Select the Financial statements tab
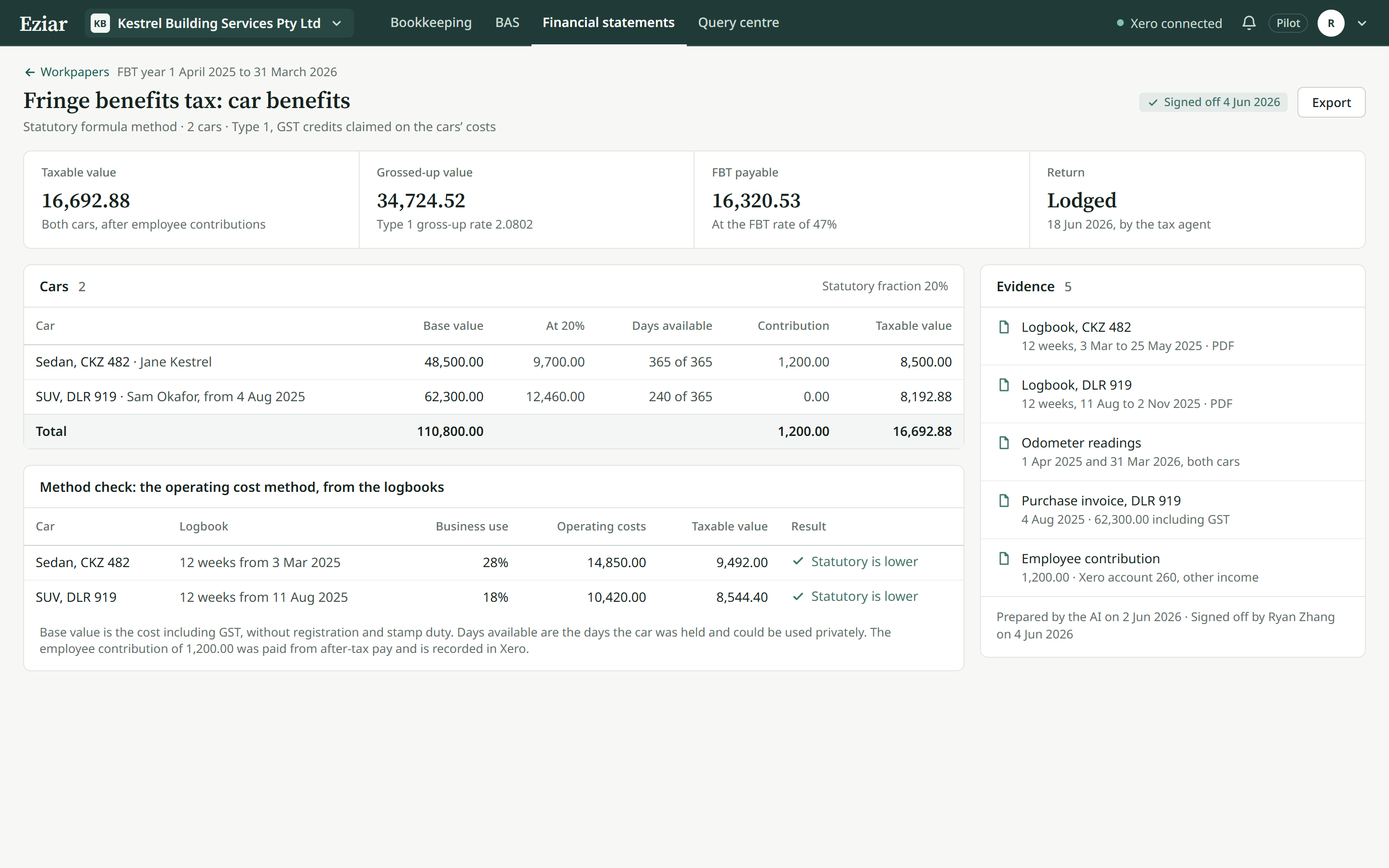This screenshot has height=868, width=1389. pos(608,22)
